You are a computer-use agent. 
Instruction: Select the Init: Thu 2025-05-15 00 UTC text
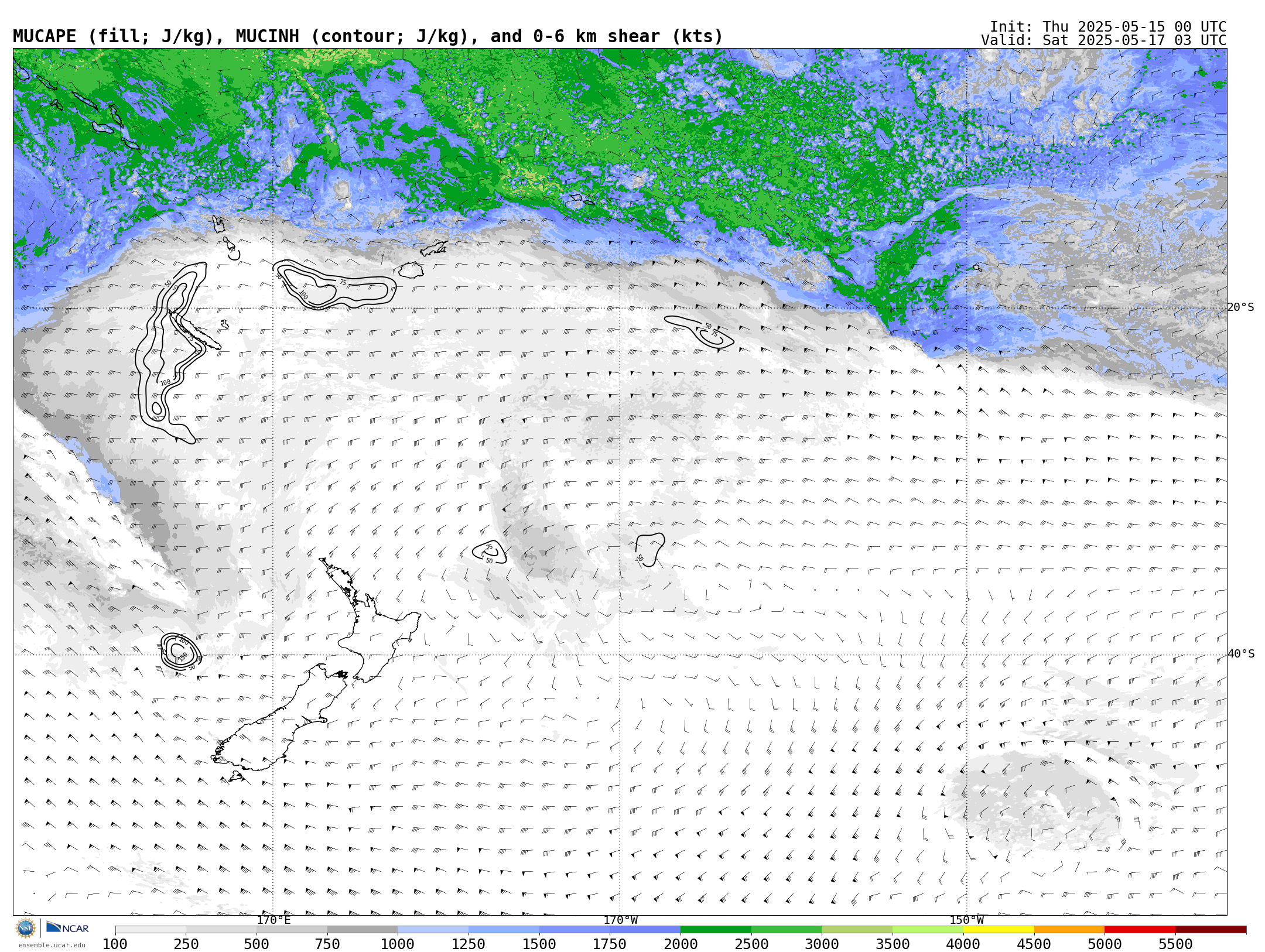coord(1107,27)
